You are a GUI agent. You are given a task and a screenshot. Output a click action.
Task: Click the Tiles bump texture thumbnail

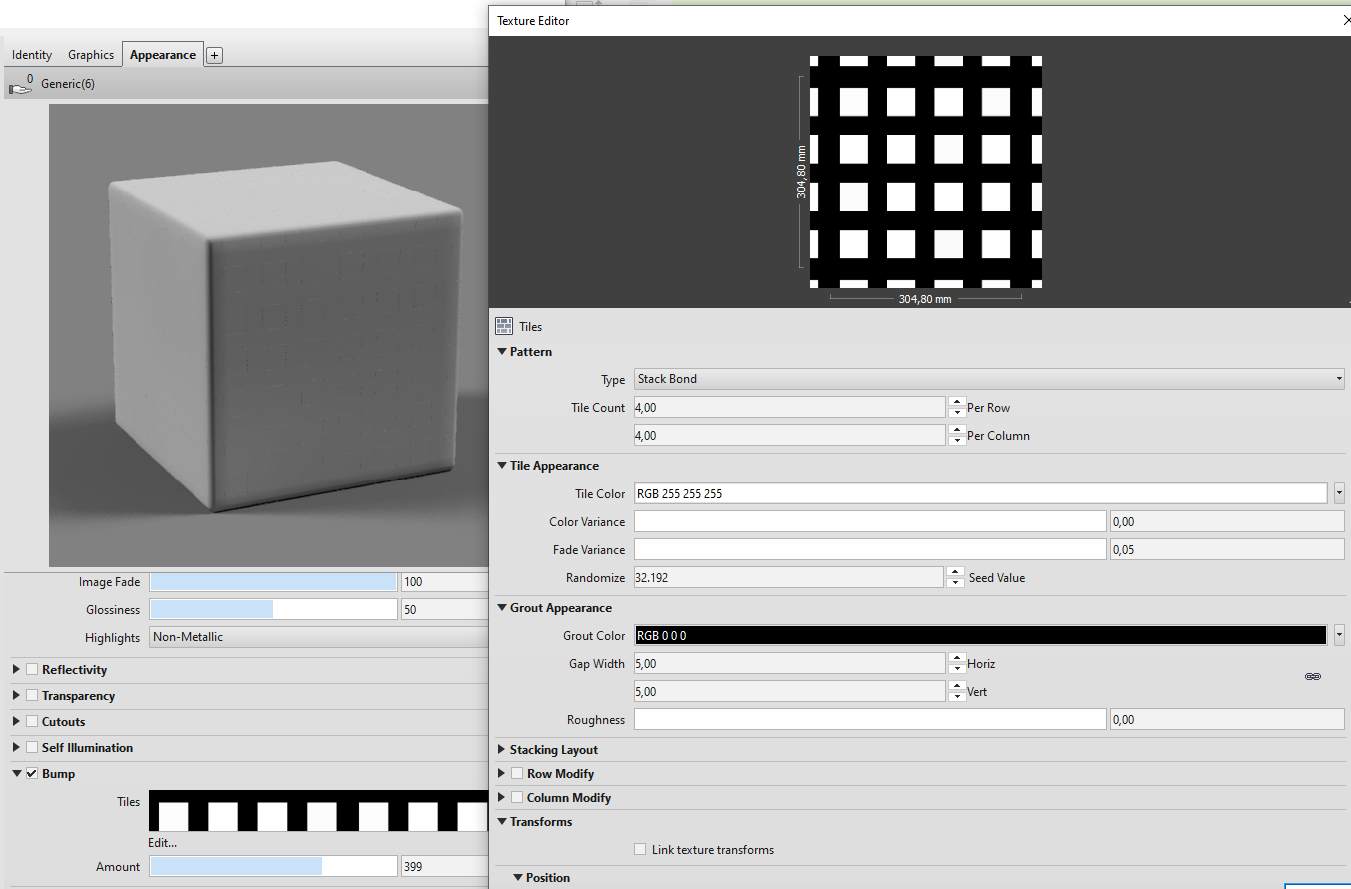[319, 811]
